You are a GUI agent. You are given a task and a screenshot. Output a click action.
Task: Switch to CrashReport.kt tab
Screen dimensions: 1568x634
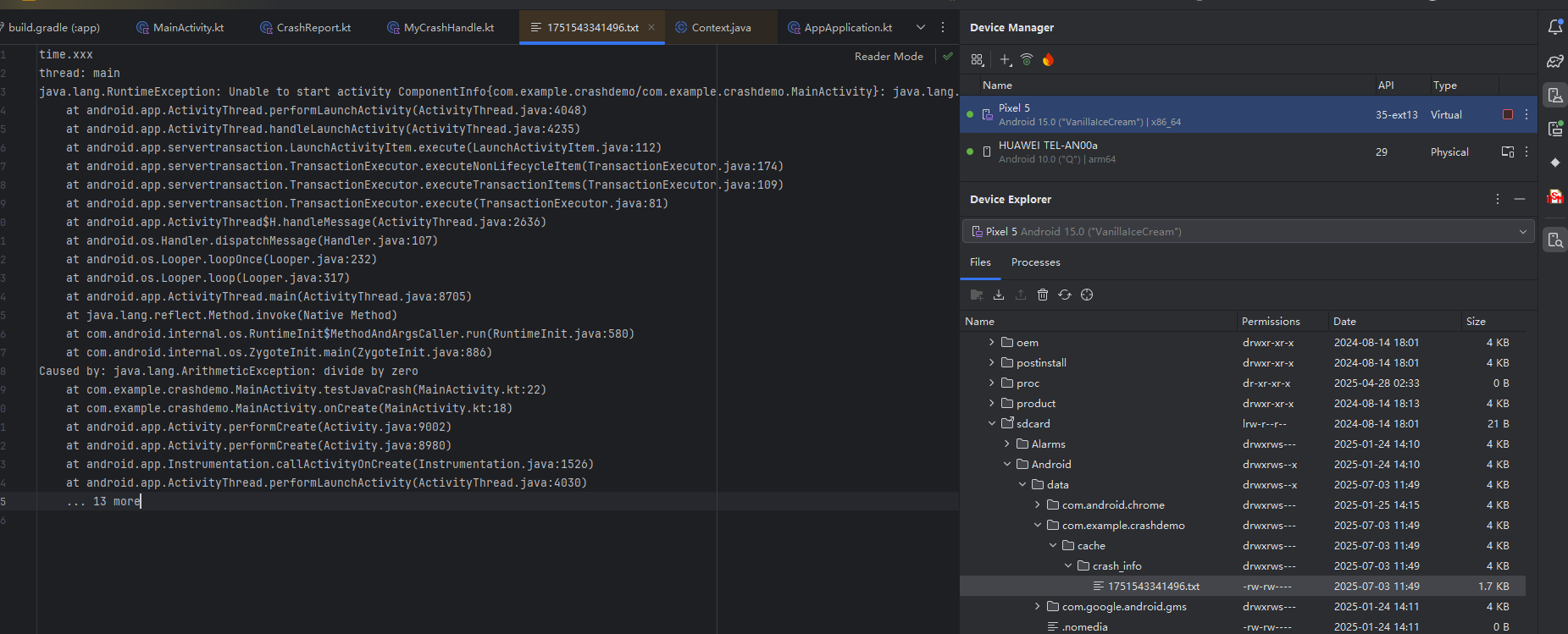click(x=306, y=27)
